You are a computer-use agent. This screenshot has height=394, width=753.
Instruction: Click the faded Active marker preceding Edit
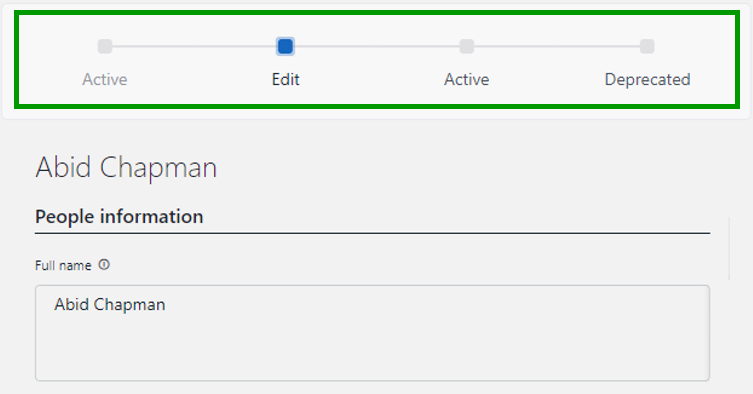pyautogui.click(x=105, y=47)
